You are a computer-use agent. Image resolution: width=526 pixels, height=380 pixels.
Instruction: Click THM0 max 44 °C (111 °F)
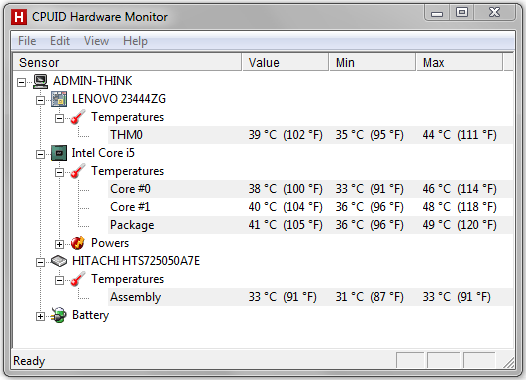coord(460,135)
